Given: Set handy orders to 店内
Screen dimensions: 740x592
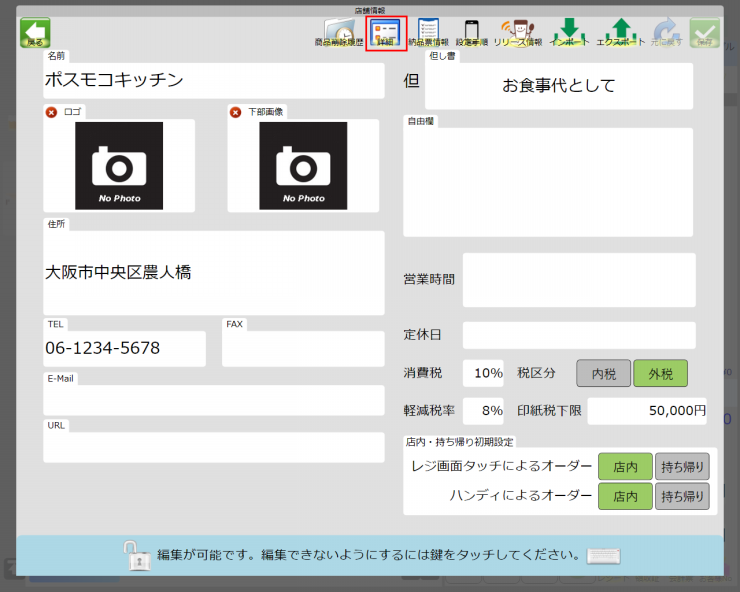Looking at the screenshot, I should pyautogui.click(x=625, y=496).
